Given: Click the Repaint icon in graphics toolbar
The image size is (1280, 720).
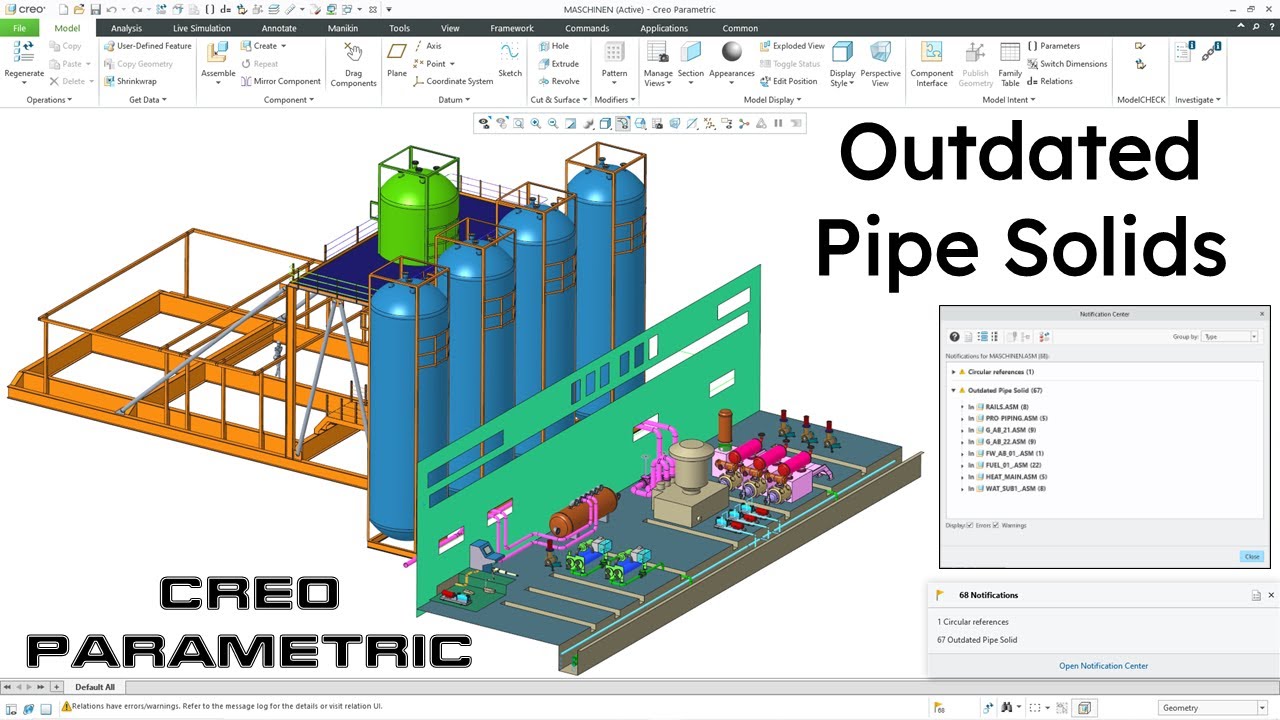Looking at the screenshot, I should point(570,123).
